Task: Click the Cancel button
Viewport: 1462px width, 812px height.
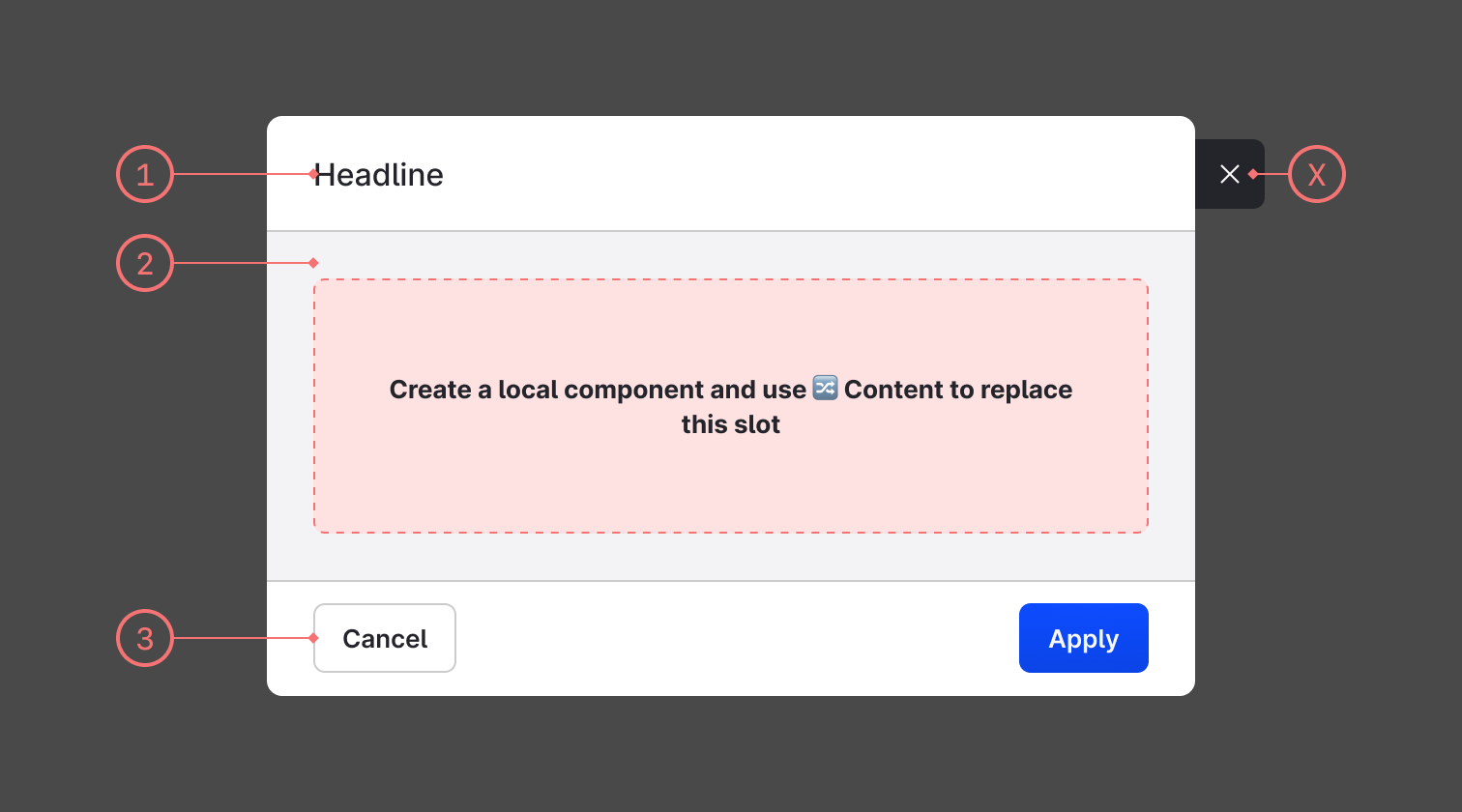Action: [384, 638]
